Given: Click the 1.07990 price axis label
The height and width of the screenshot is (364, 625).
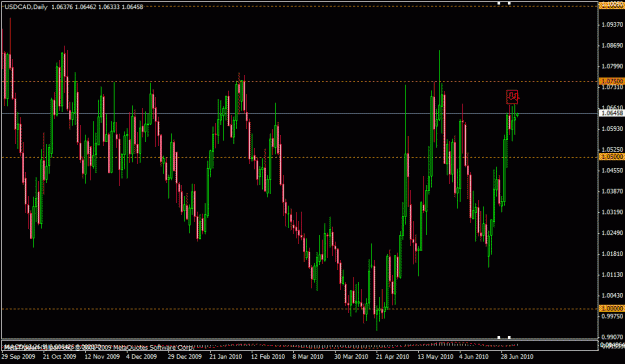Looking at the screenshot, I should point(612,66).
